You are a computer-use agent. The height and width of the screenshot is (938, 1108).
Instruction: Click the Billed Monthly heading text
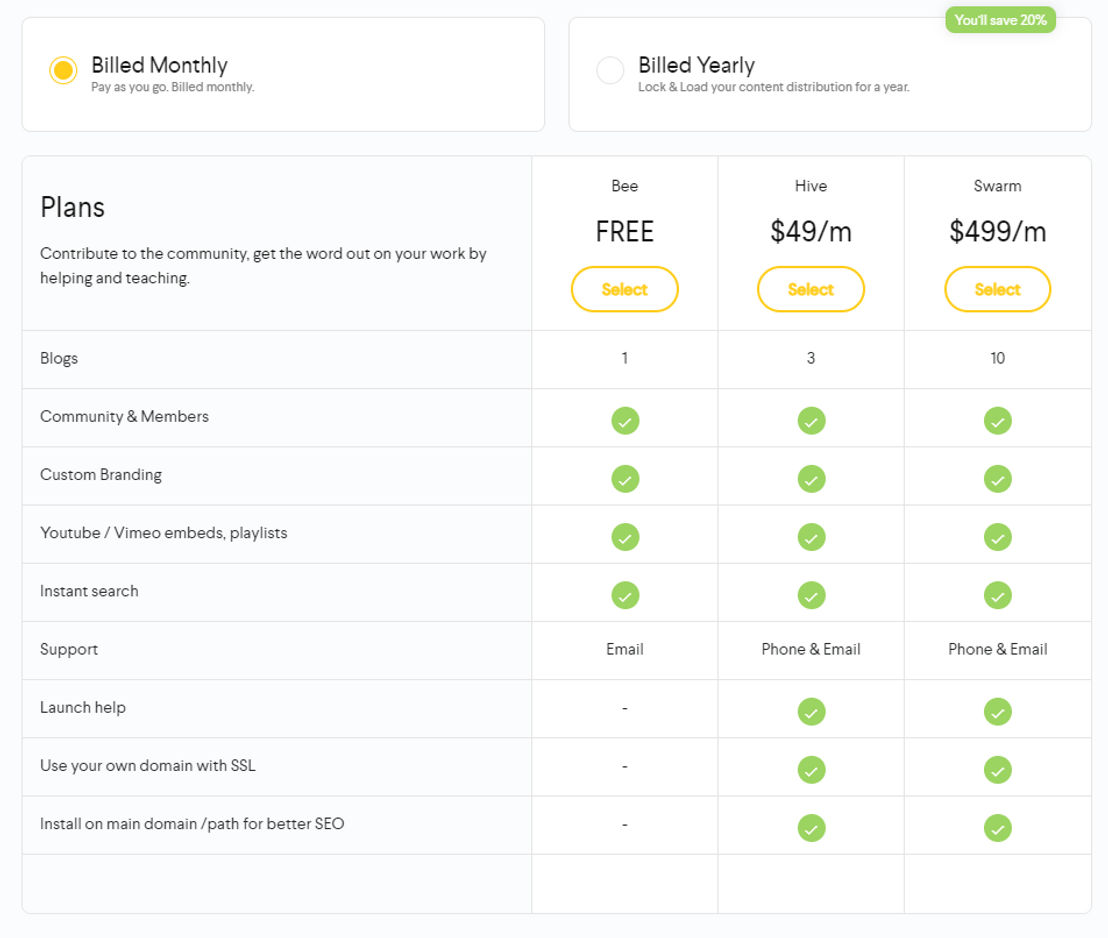coord(159,65)
